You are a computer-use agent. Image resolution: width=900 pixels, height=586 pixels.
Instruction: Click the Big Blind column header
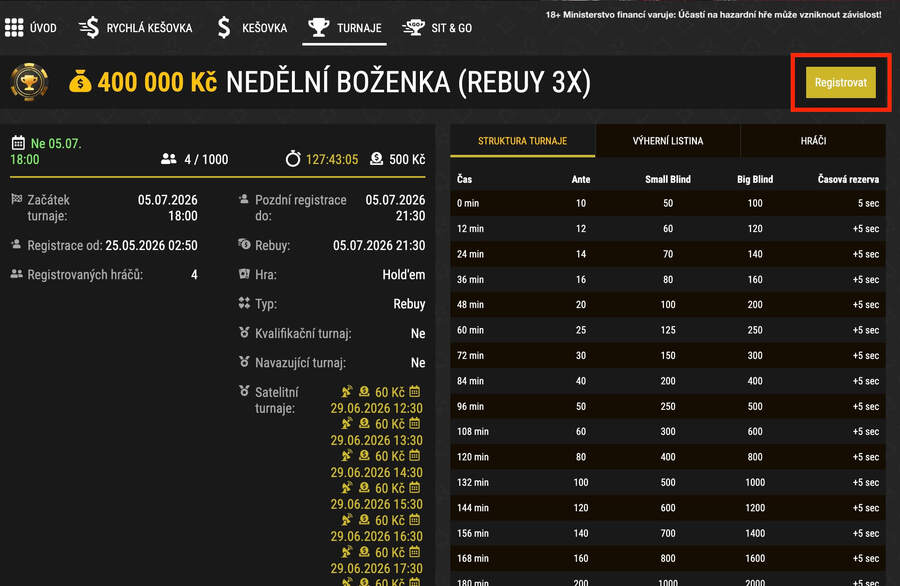(x=755, y=179)
